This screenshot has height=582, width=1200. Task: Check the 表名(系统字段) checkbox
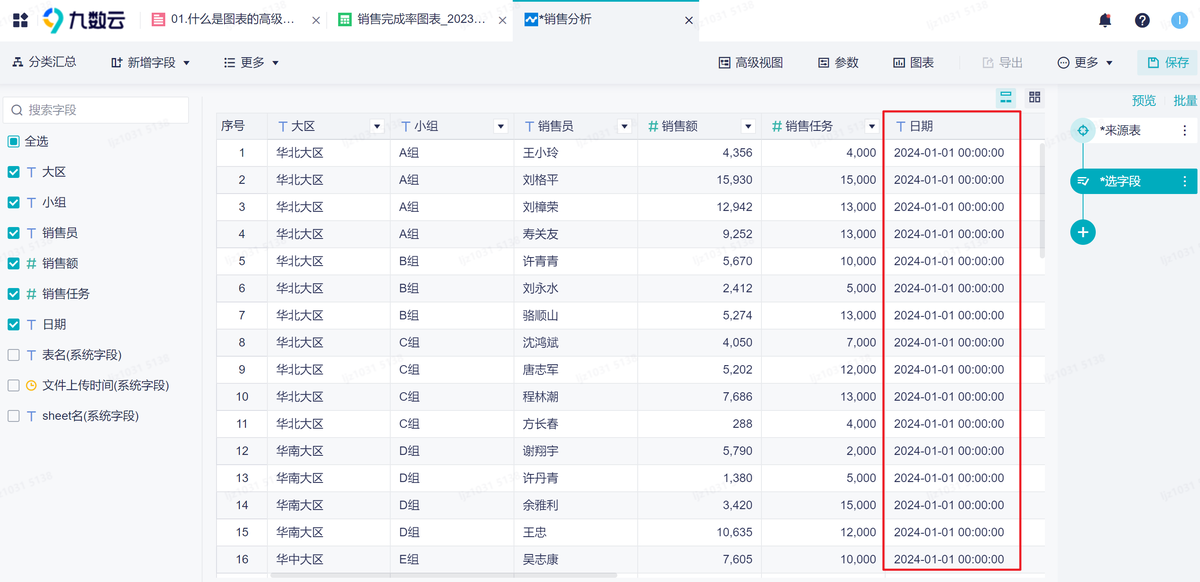(13, 355)
